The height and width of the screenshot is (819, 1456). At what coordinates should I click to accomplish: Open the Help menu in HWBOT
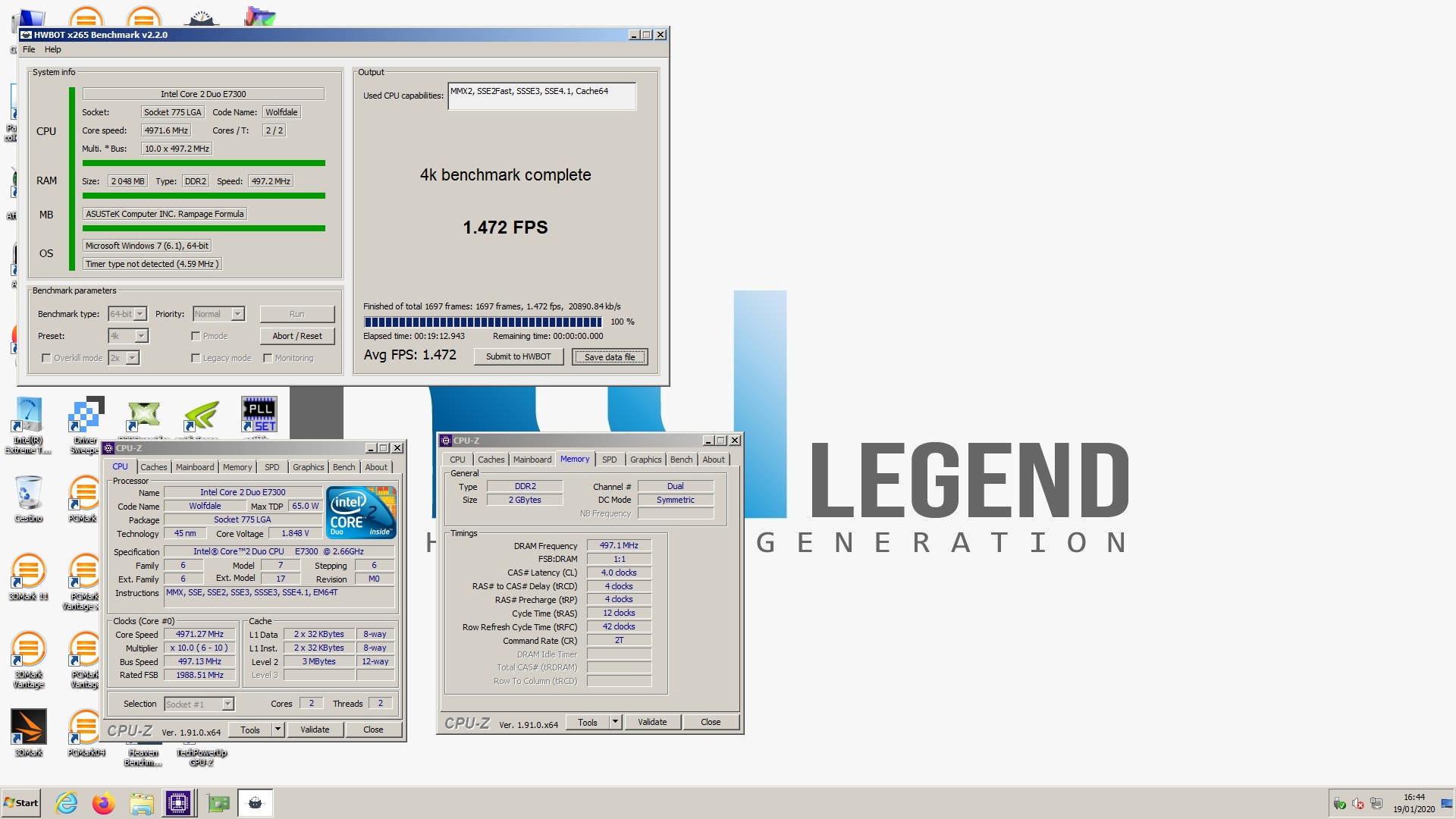(52, 49)
